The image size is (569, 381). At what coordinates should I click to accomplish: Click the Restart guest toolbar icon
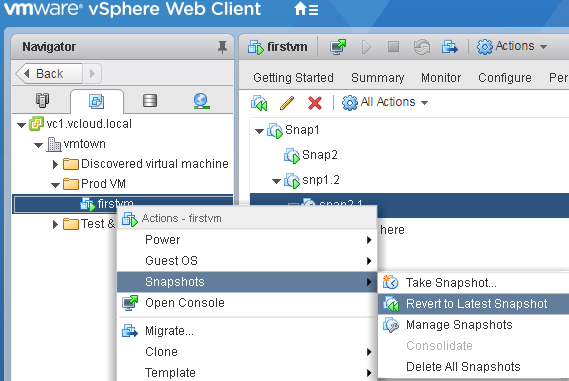pyautogui.click(x=422, y=47)
